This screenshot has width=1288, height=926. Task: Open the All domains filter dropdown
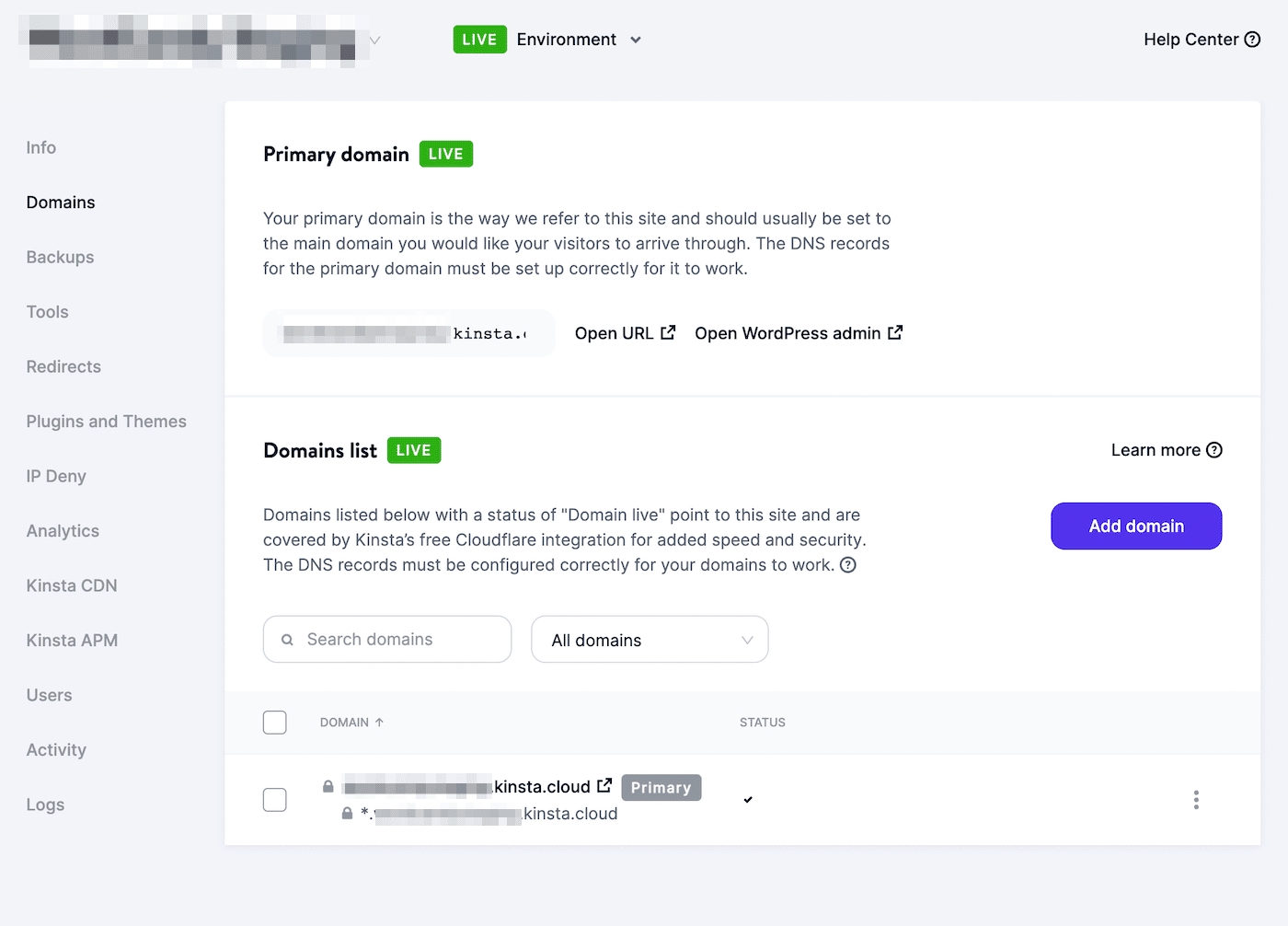[x=649, y=639]
